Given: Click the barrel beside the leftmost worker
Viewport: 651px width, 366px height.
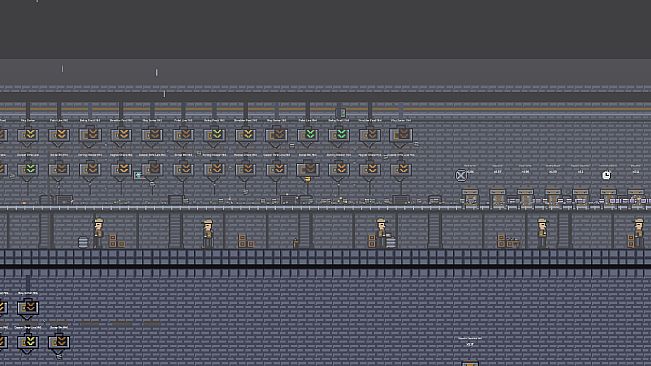Looking at the screenshot, I should click(83, 242).
